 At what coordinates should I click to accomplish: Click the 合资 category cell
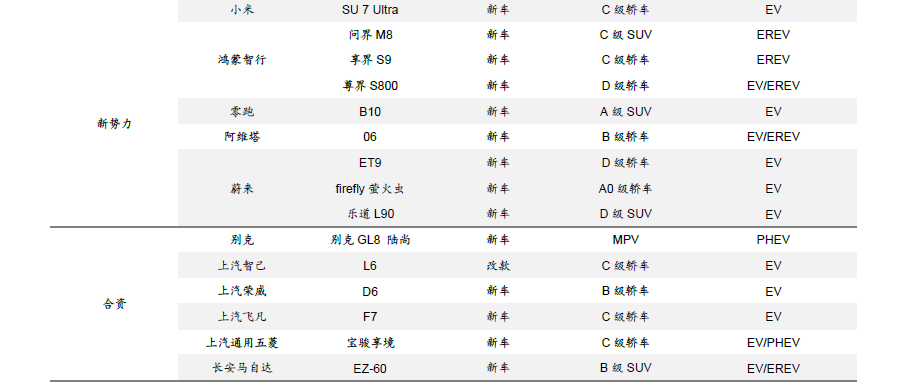114,304
